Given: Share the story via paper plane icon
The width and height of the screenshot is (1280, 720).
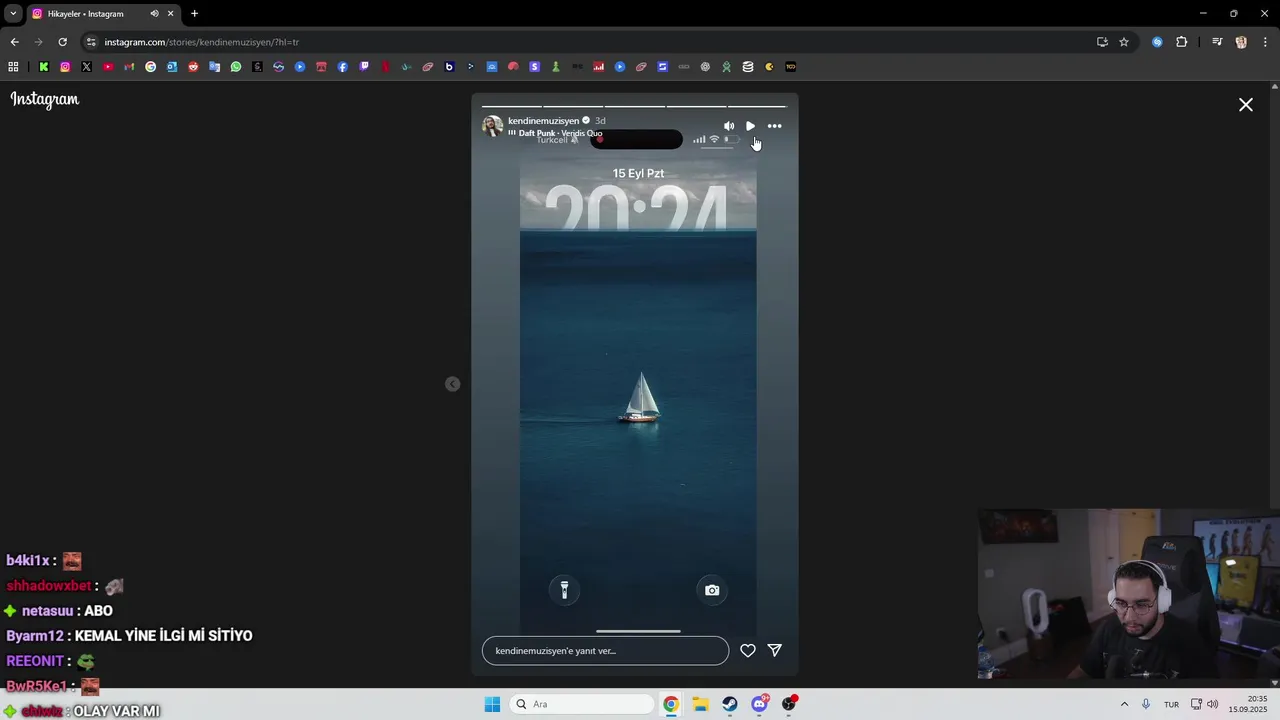Looking at the screenshot, I should click(775, 650).
